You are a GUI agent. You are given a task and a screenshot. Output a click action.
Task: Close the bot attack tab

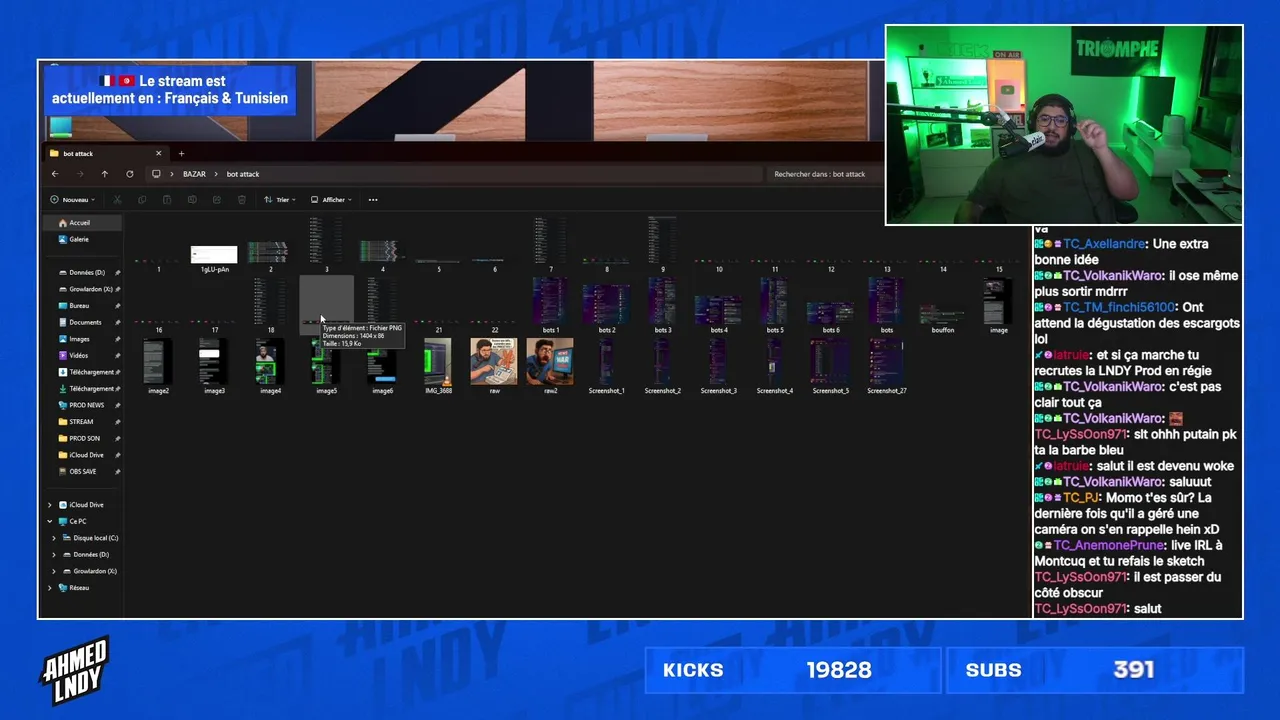158,153
